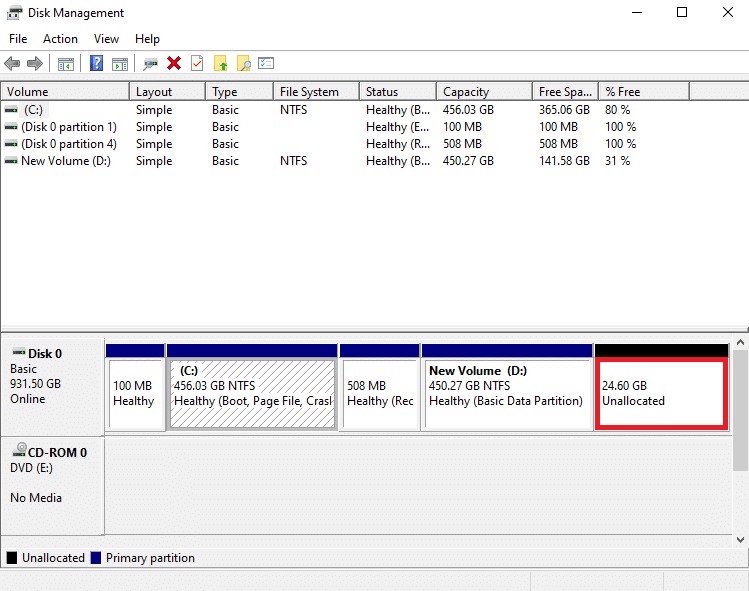Click the CD-ROM 0 DVD (E:) label
Screen dimensions: 749x591
click(x=53, y=485)
